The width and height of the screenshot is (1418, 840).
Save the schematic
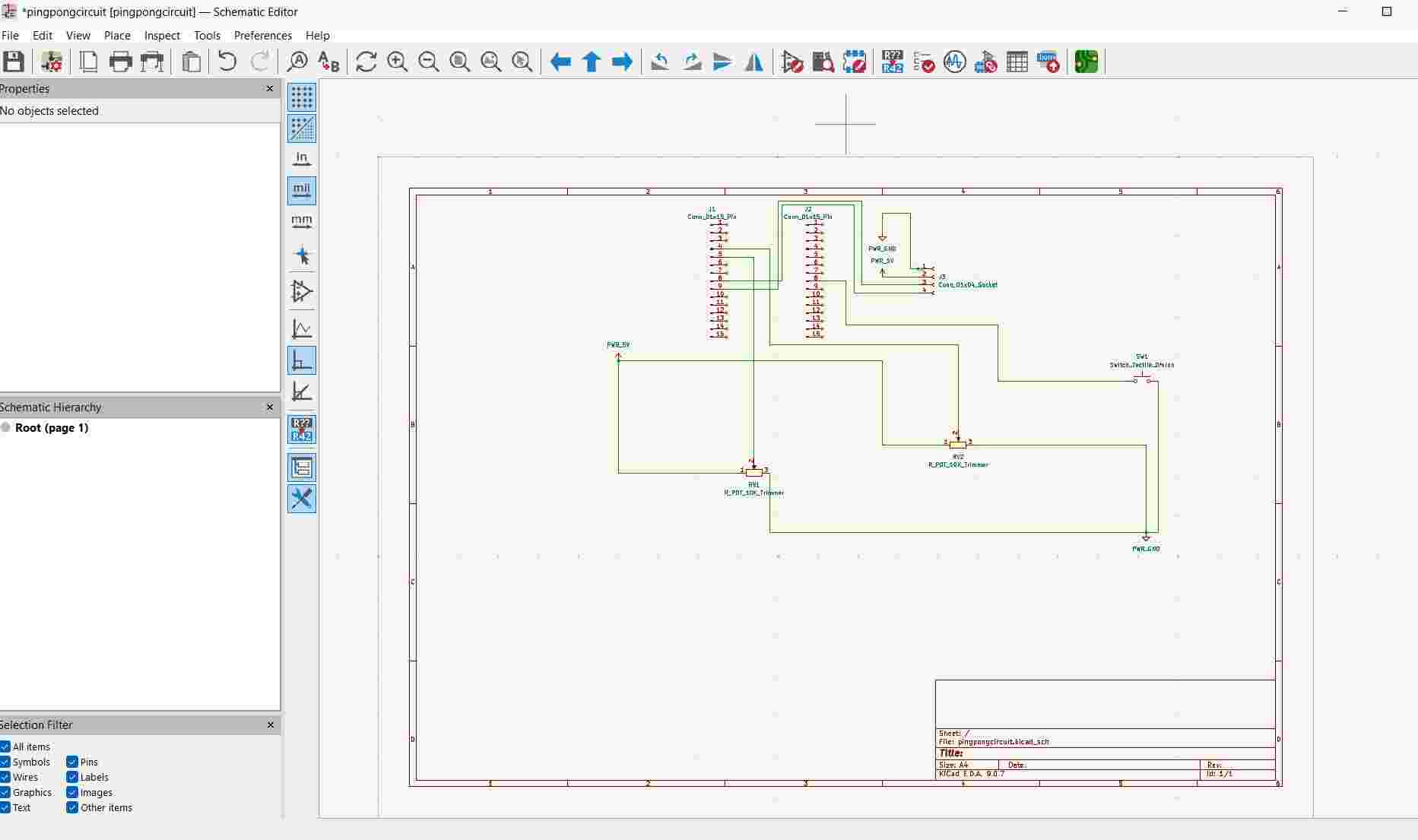click(14, 62)
